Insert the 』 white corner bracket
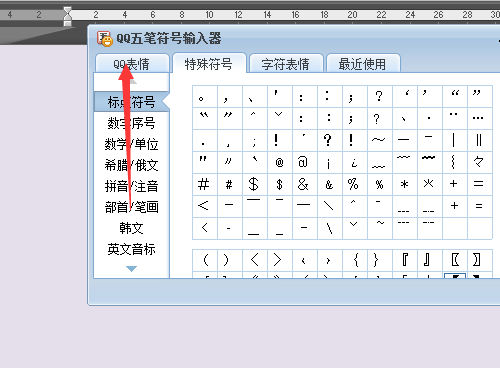Viewport: 500px width, 368px height. click(x=430, y=260)
